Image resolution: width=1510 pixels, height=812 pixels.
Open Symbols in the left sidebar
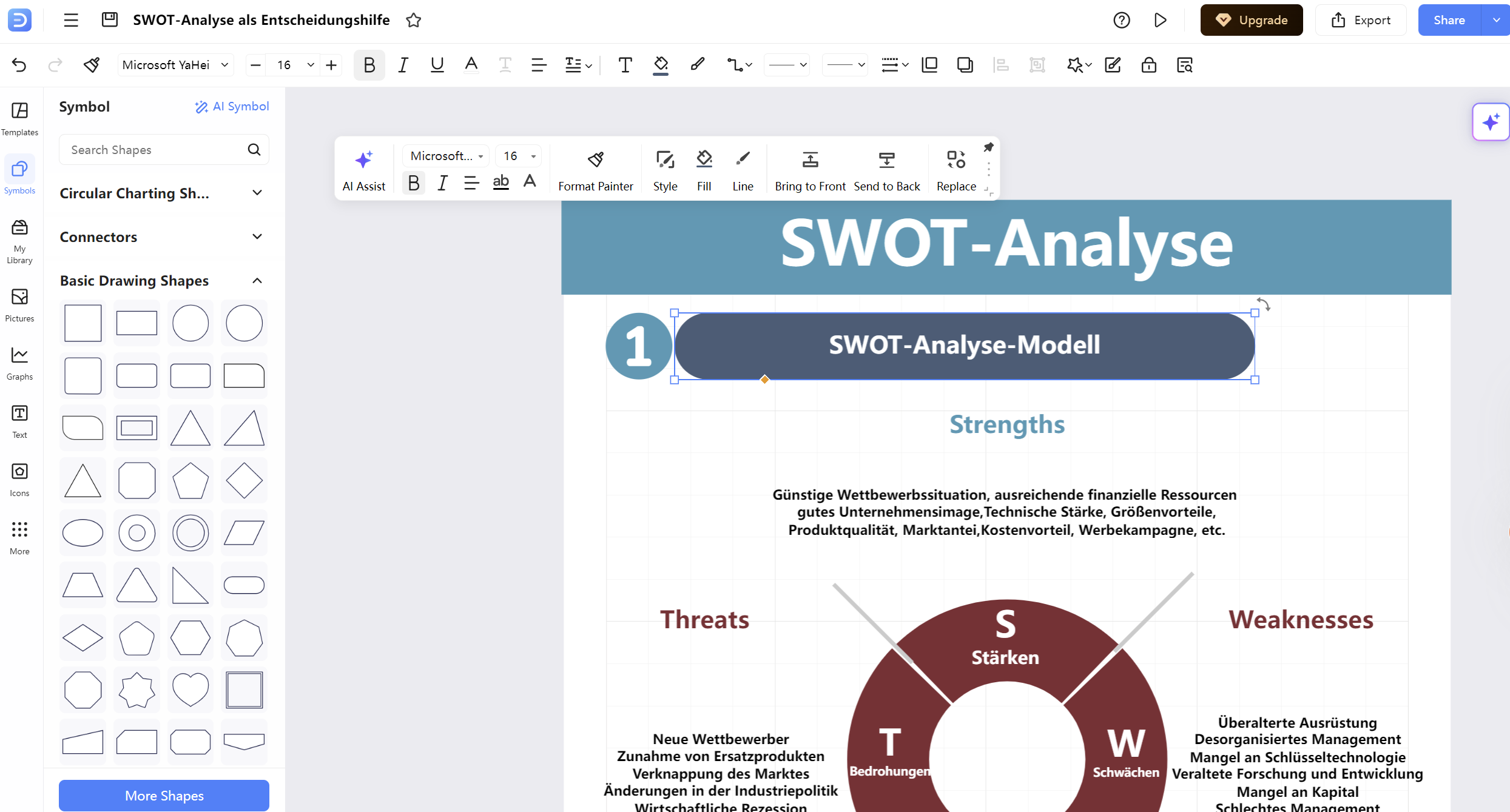pos(19,176)
